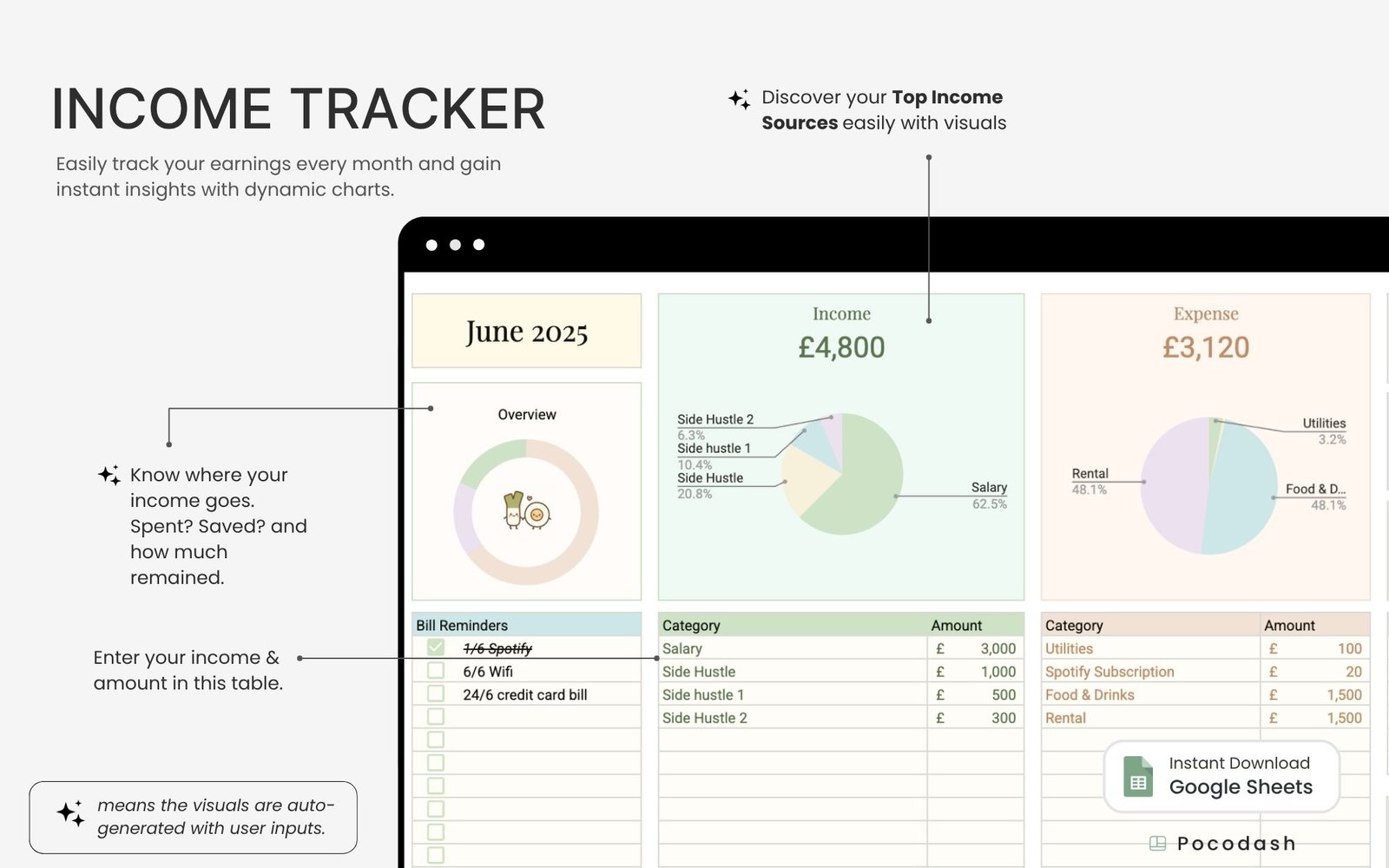Select the Amount header in expense table

point(1289,625)
